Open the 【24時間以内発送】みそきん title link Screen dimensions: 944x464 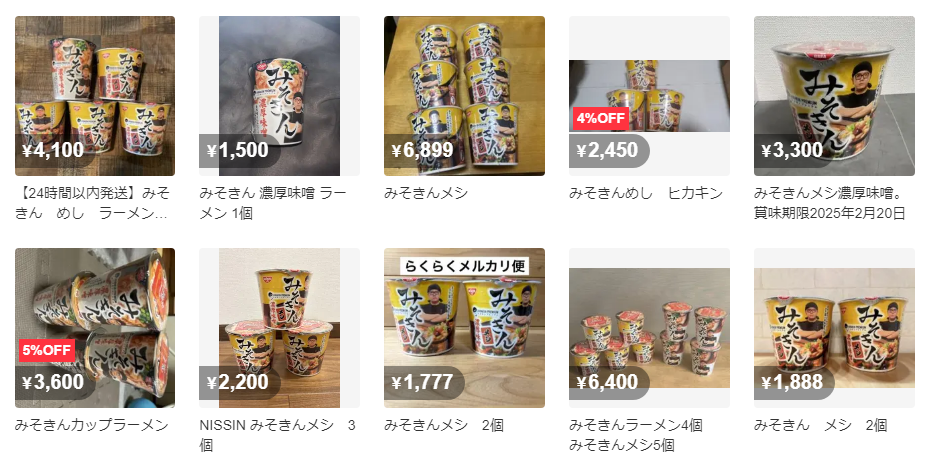(92, 203)
